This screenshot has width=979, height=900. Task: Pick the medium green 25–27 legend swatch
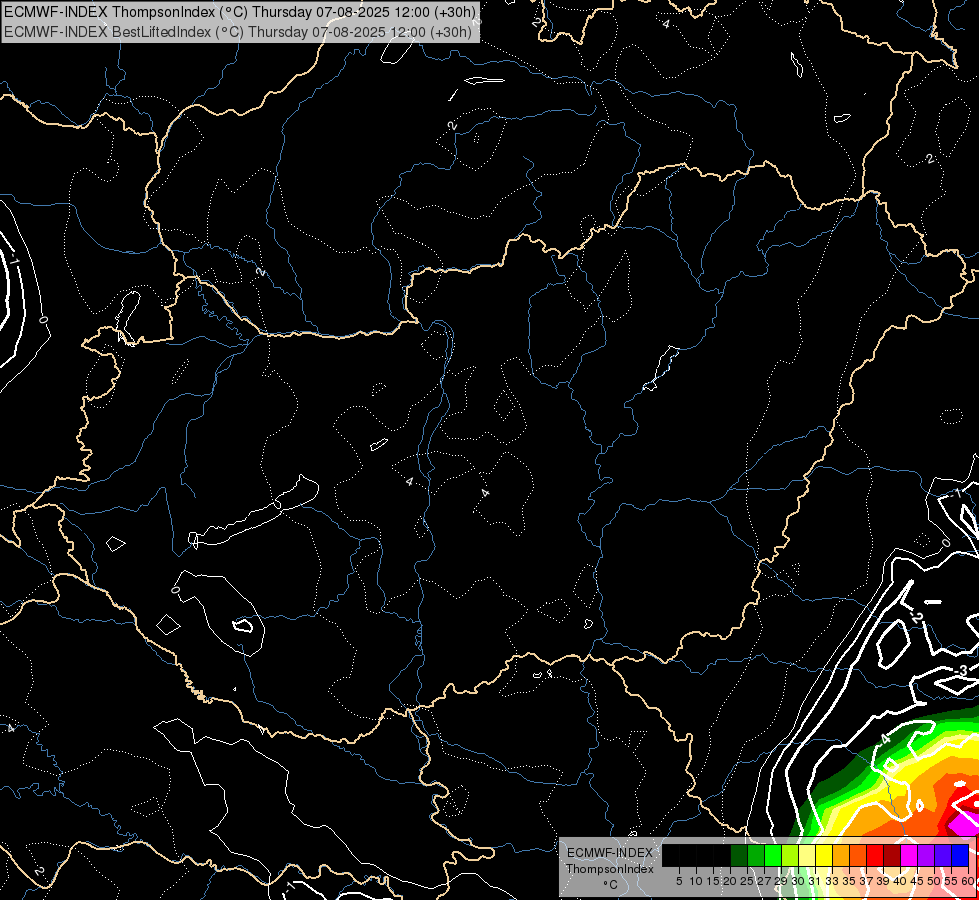tap(755, 856)
